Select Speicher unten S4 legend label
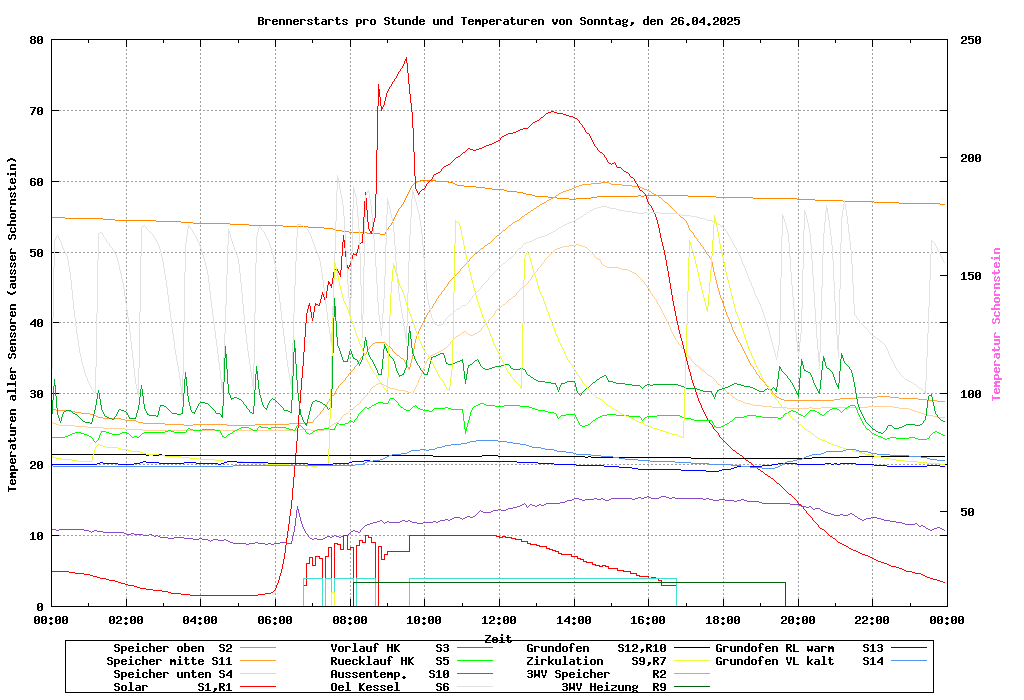1024x700 pixels. [x=170, y=674]
